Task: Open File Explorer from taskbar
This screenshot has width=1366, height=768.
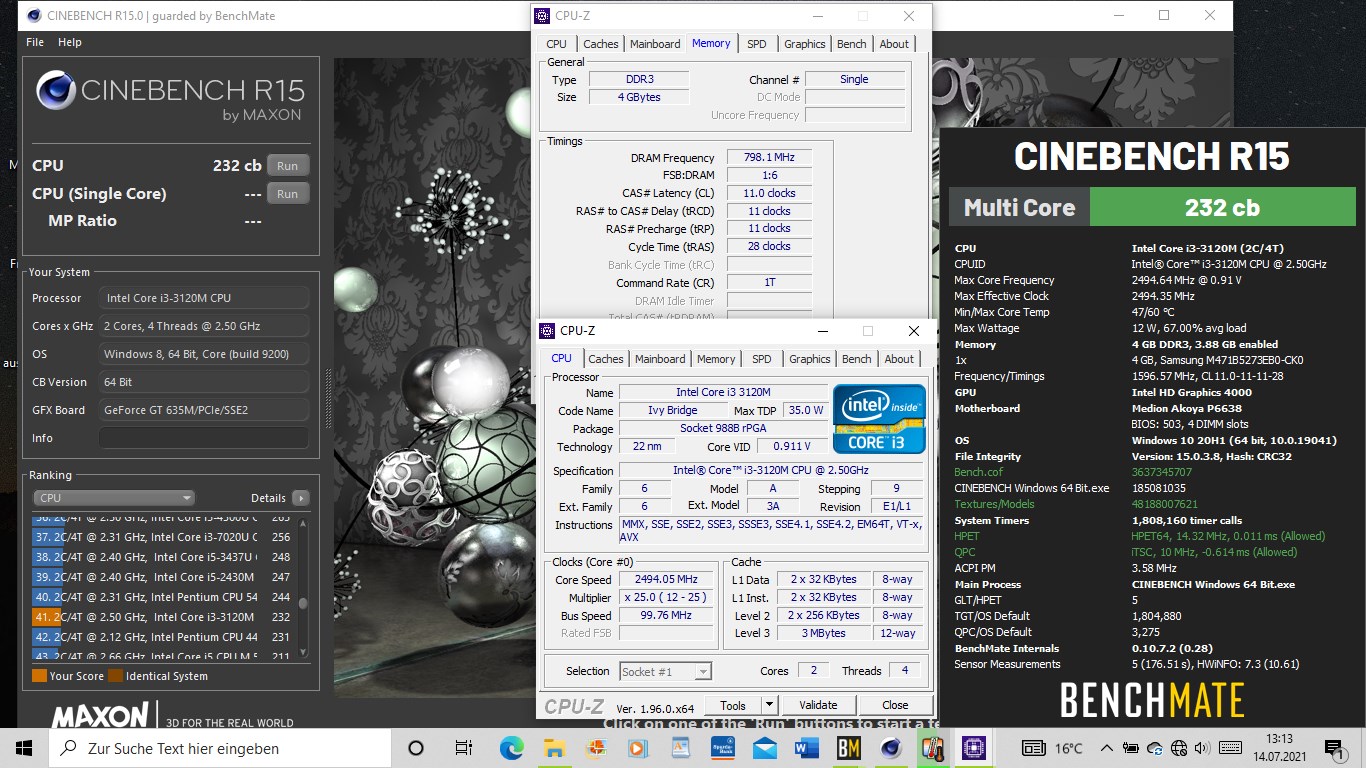Action: [555, 748]
